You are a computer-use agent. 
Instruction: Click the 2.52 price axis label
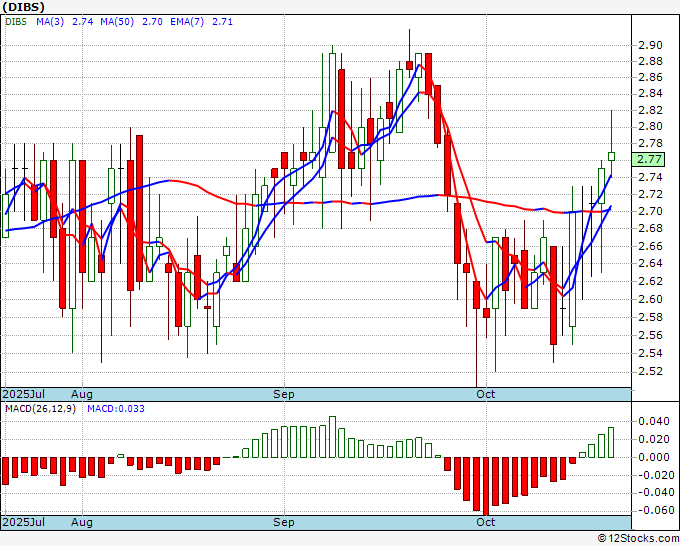point(651,371)
